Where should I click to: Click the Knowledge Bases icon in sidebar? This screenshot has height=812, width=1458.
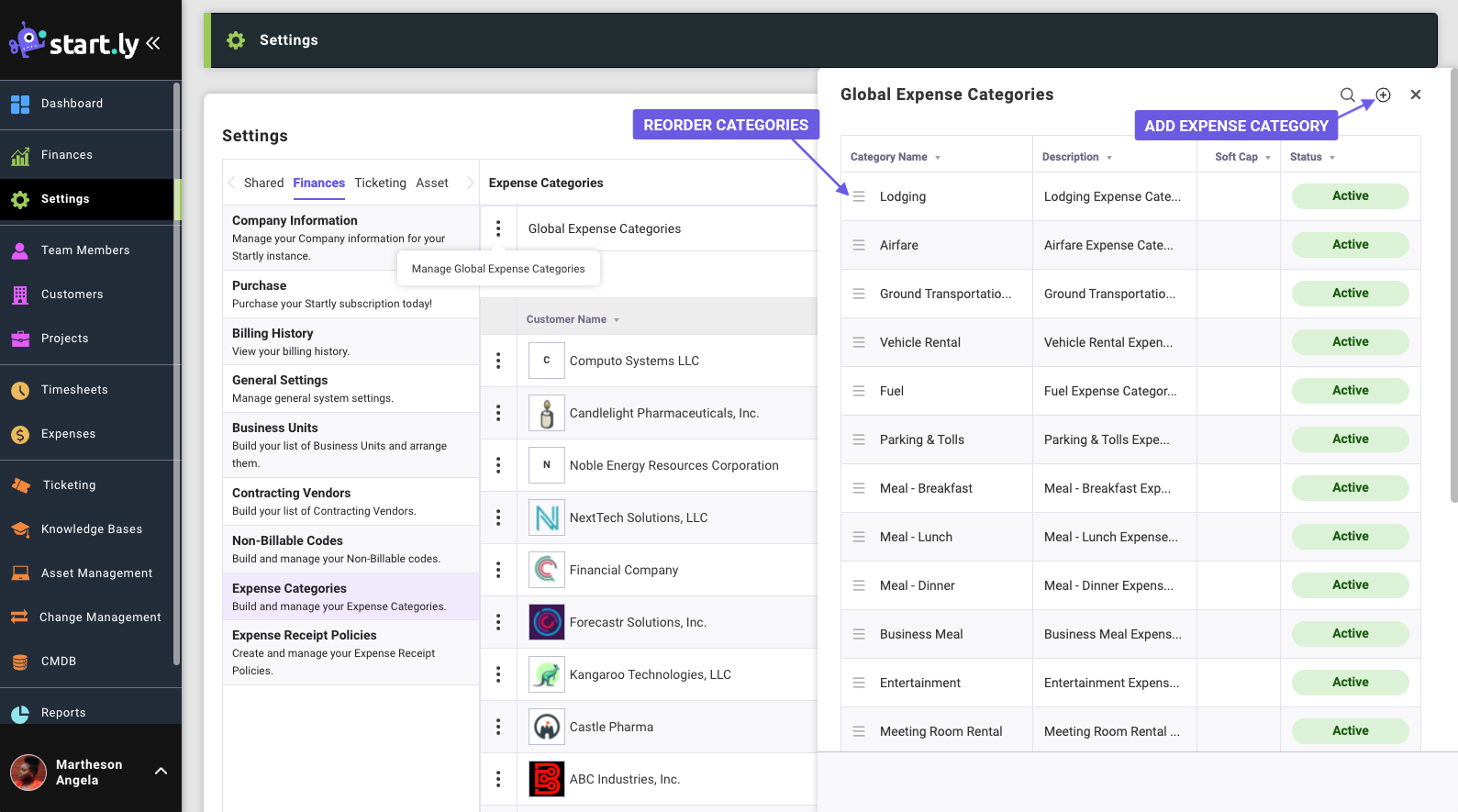pos(20,529)
